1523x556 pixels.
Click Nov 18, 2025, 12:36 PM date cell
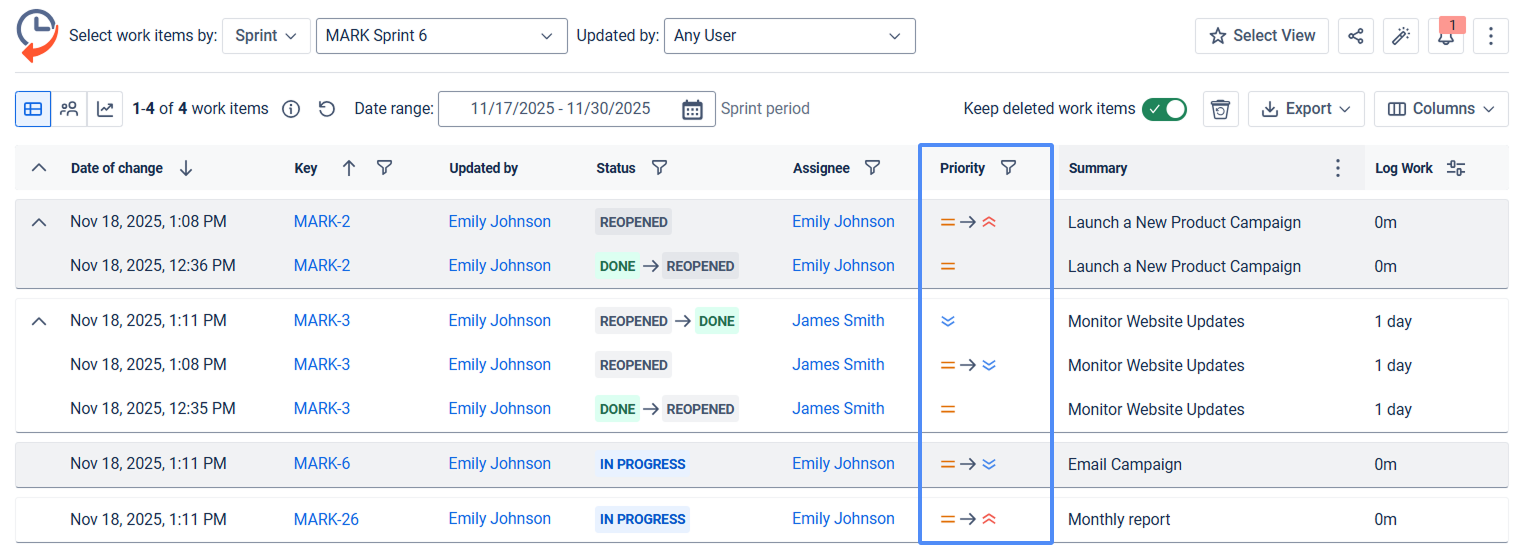click(153, 266)
